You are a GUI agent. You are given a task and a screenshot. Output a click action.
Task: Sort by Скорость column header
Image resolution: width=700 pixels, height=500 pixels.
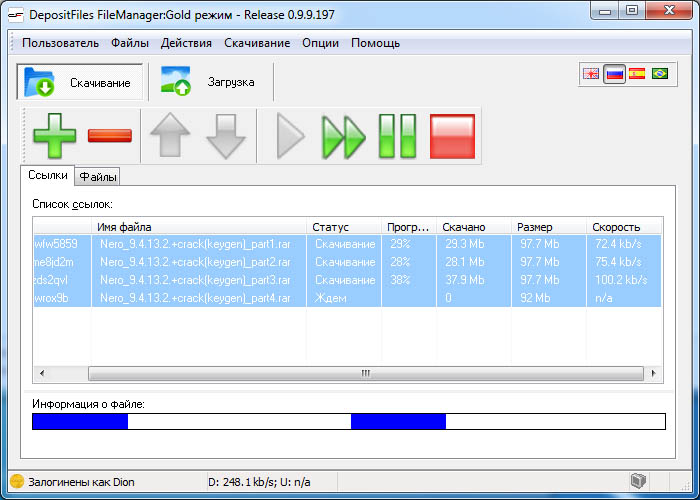coord(624,227)
